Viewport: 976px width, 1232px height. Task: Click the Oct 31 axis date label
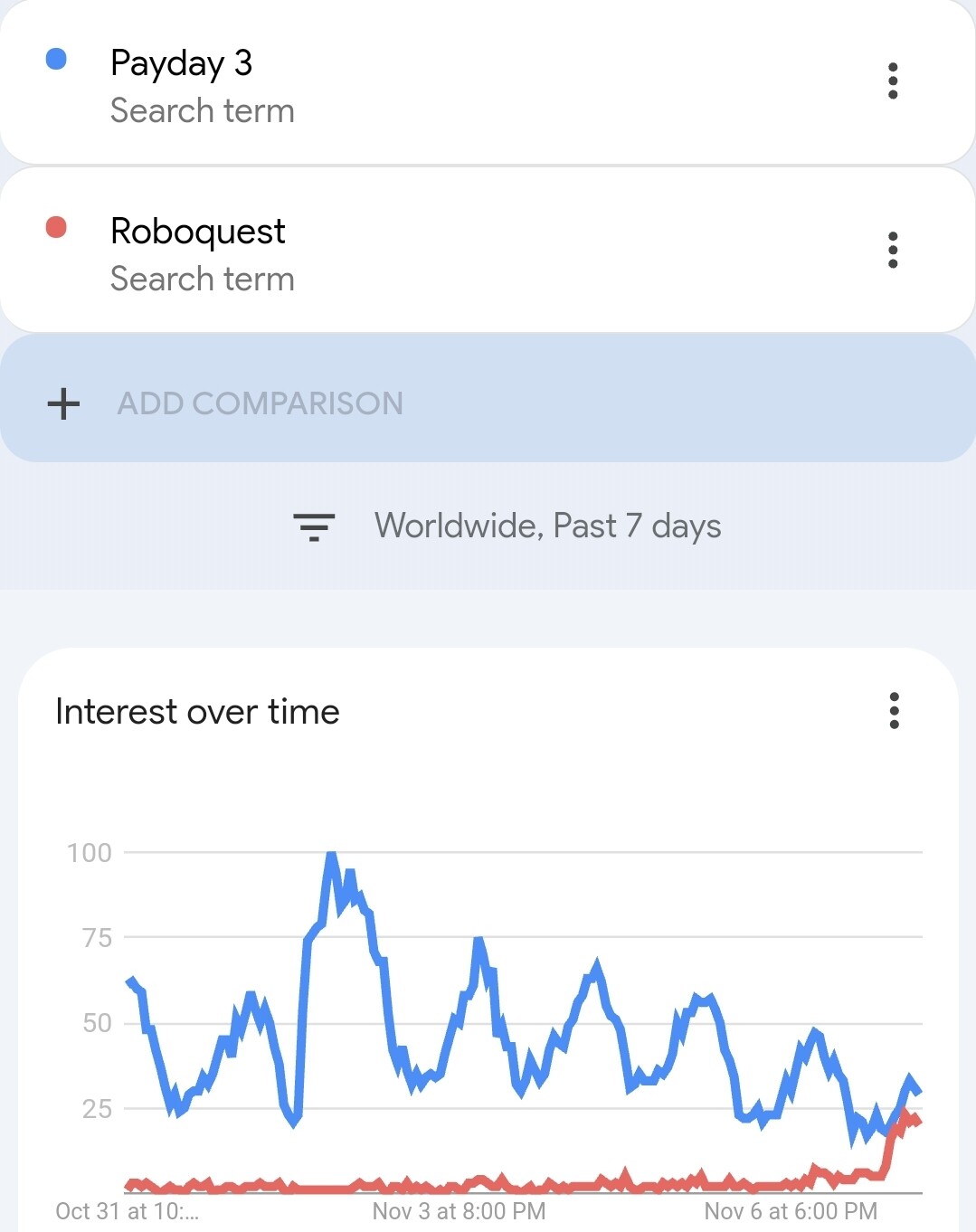tap(127, 1211)
